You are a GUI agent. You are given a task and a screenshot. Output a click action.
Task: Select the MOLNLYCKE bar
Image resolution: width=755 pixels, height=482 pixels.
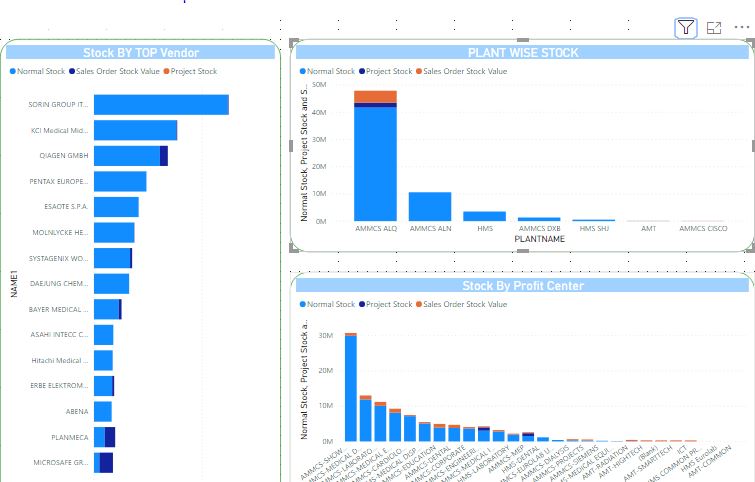[114, 233]
